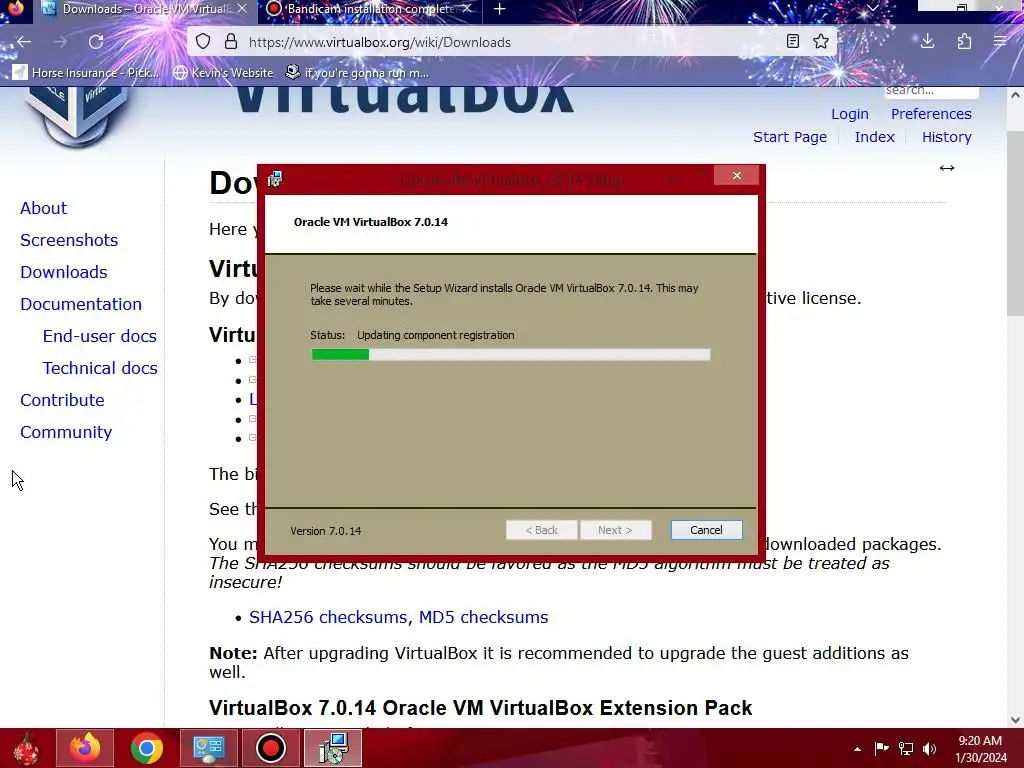Click the scrollbar up arrow

1016,95
